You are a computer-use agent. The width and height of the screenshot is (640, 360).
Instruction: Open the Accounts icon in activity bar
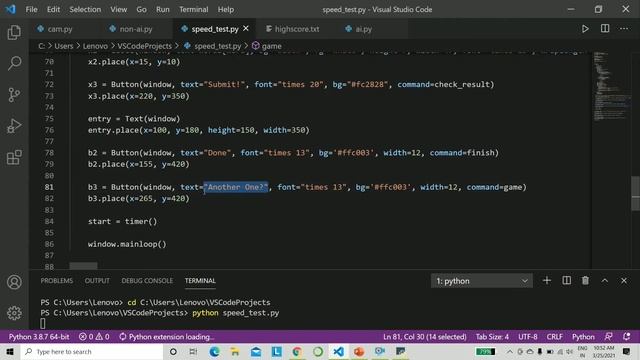point(14,282)
